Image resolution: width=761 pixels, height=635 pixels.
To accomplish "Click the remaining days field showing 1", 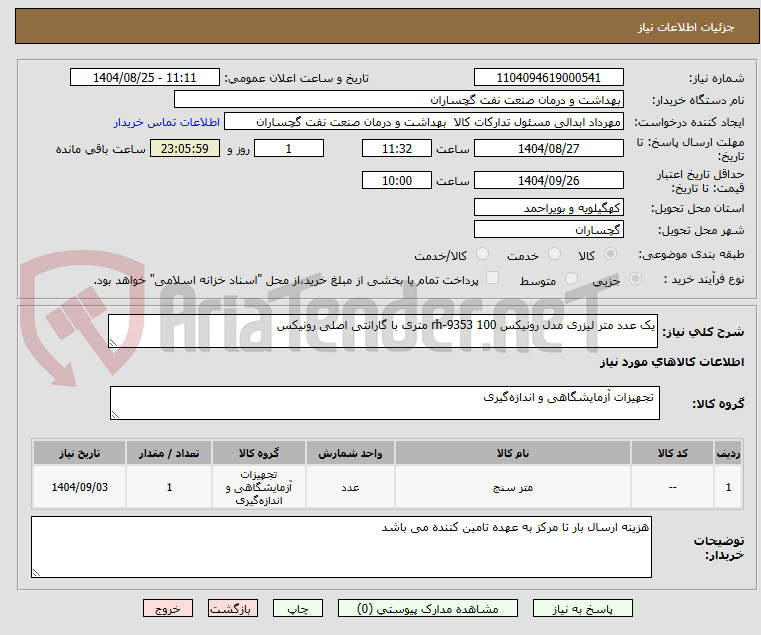I will [289, 149].
